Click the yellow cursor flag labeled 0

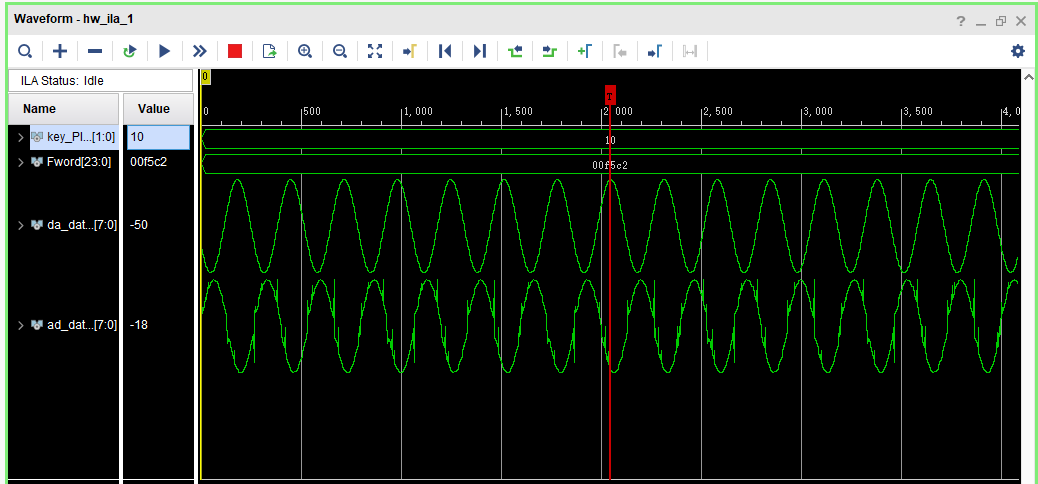pyautogui.click(x=205, y=77)
